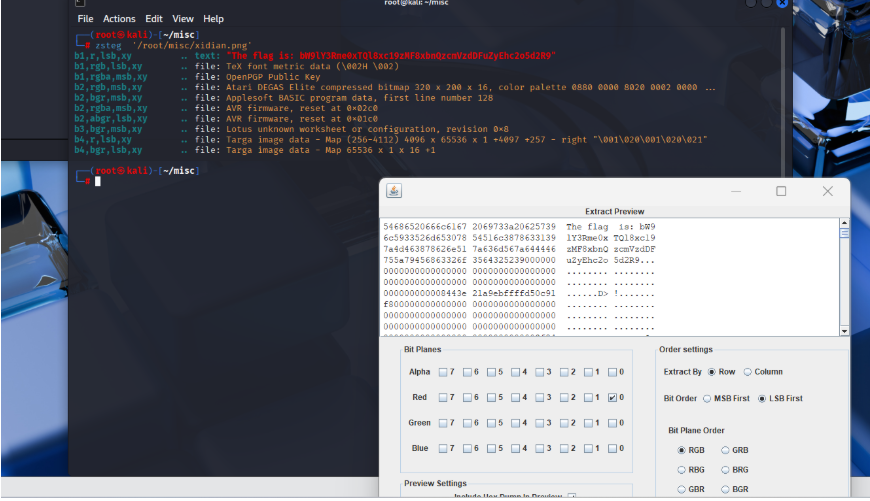870x501 pixels.
Task: Check Green bit plane 2
Action: pyautogui.click(x=564, y=423)
